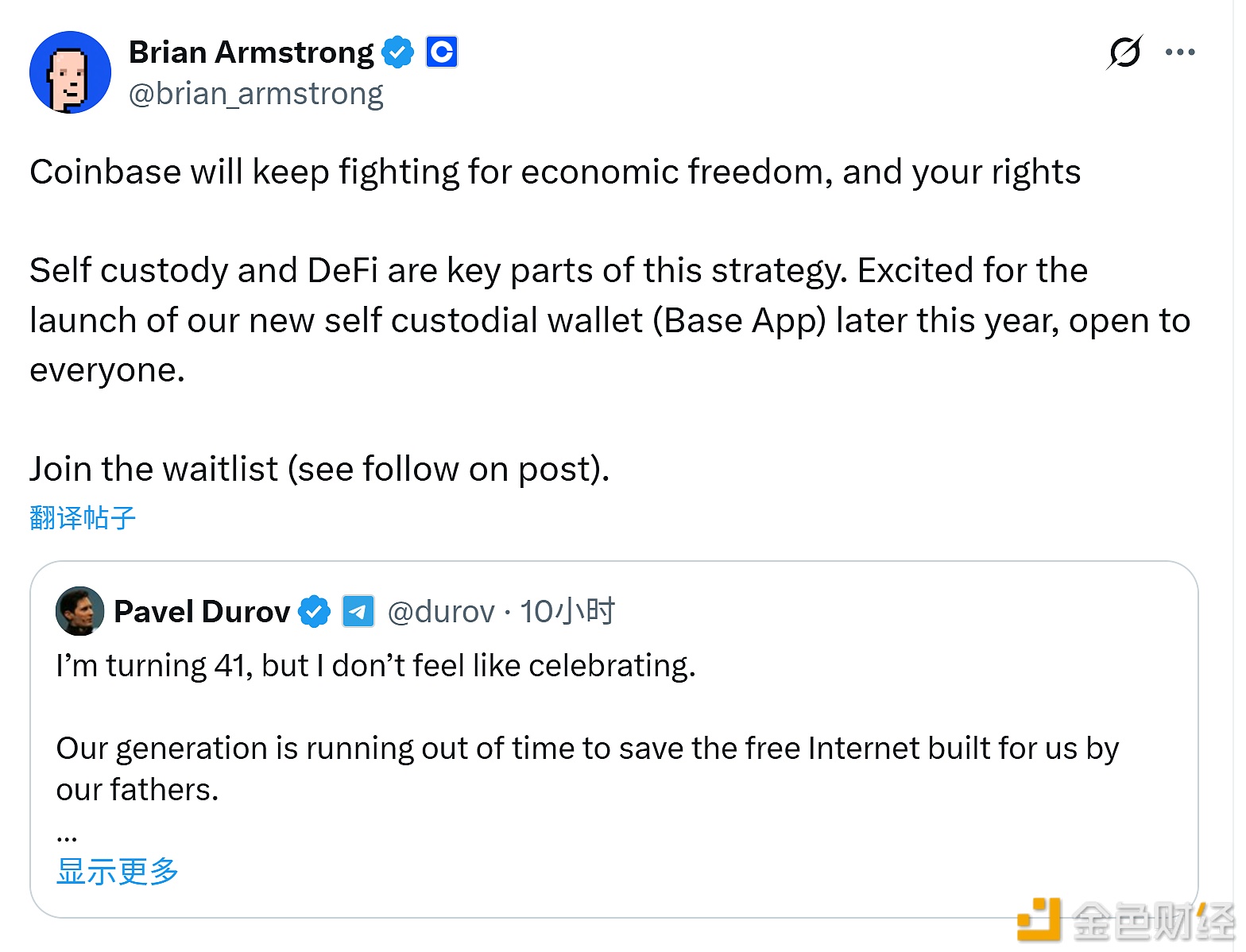Click the "I'm turning 41" quoted line
Image resolution: width=1246 pixels, height=952 pixels.
point(375,666)
